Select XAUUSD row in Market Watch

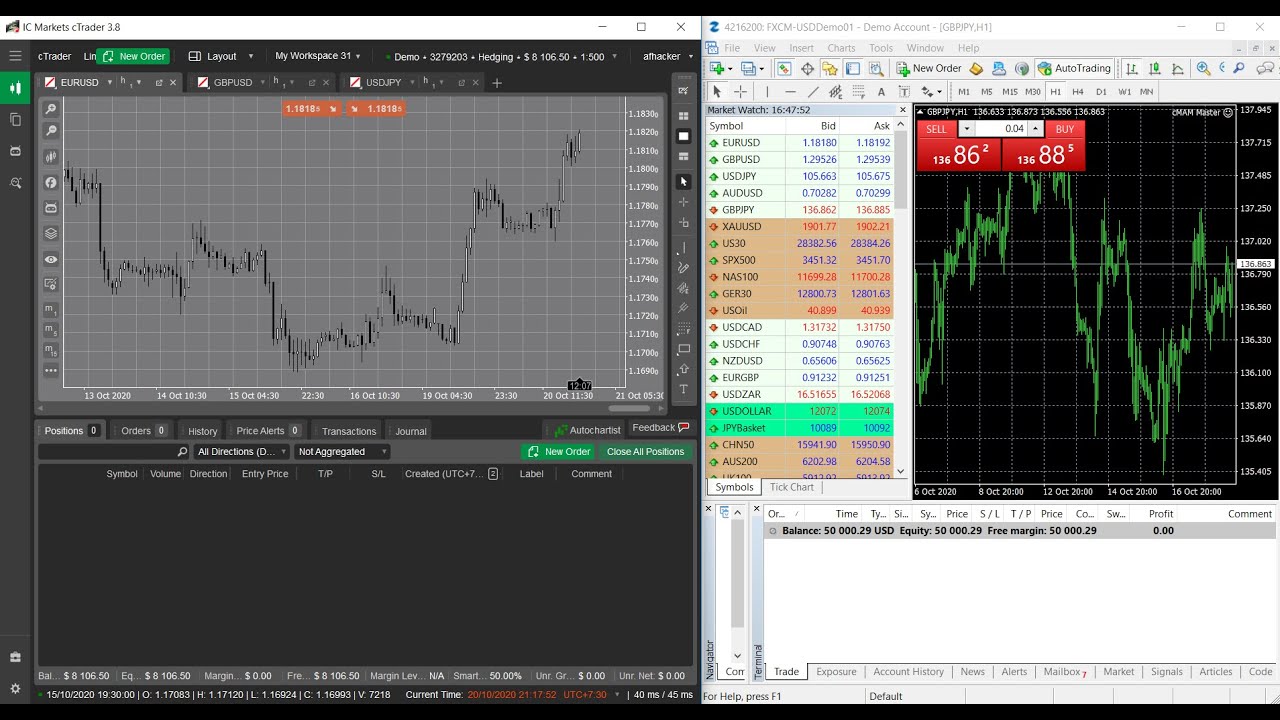tap(800, 227)
